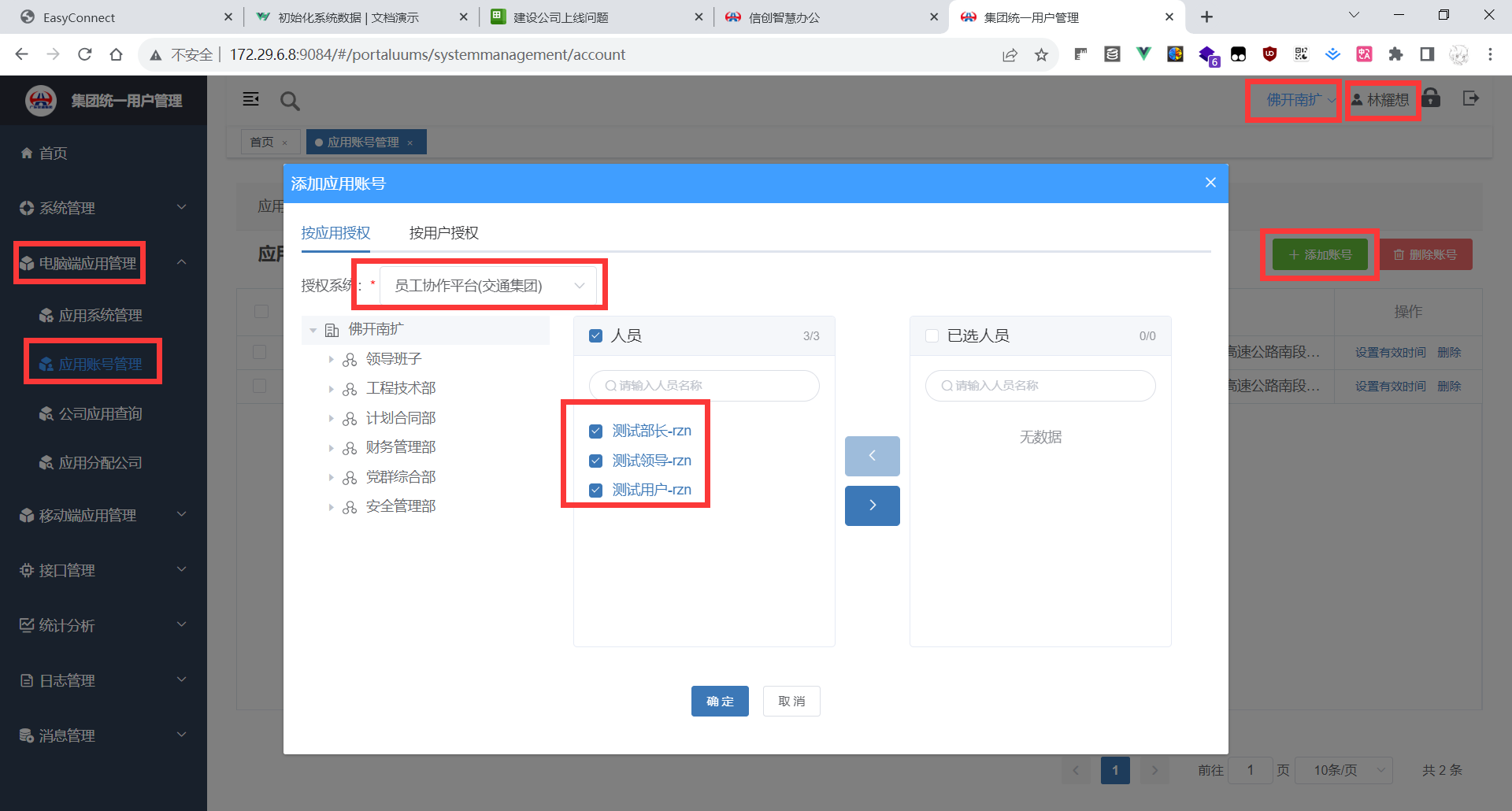
Task: Close the 应用账号管理 page tab
Action: tap(409, 143)
